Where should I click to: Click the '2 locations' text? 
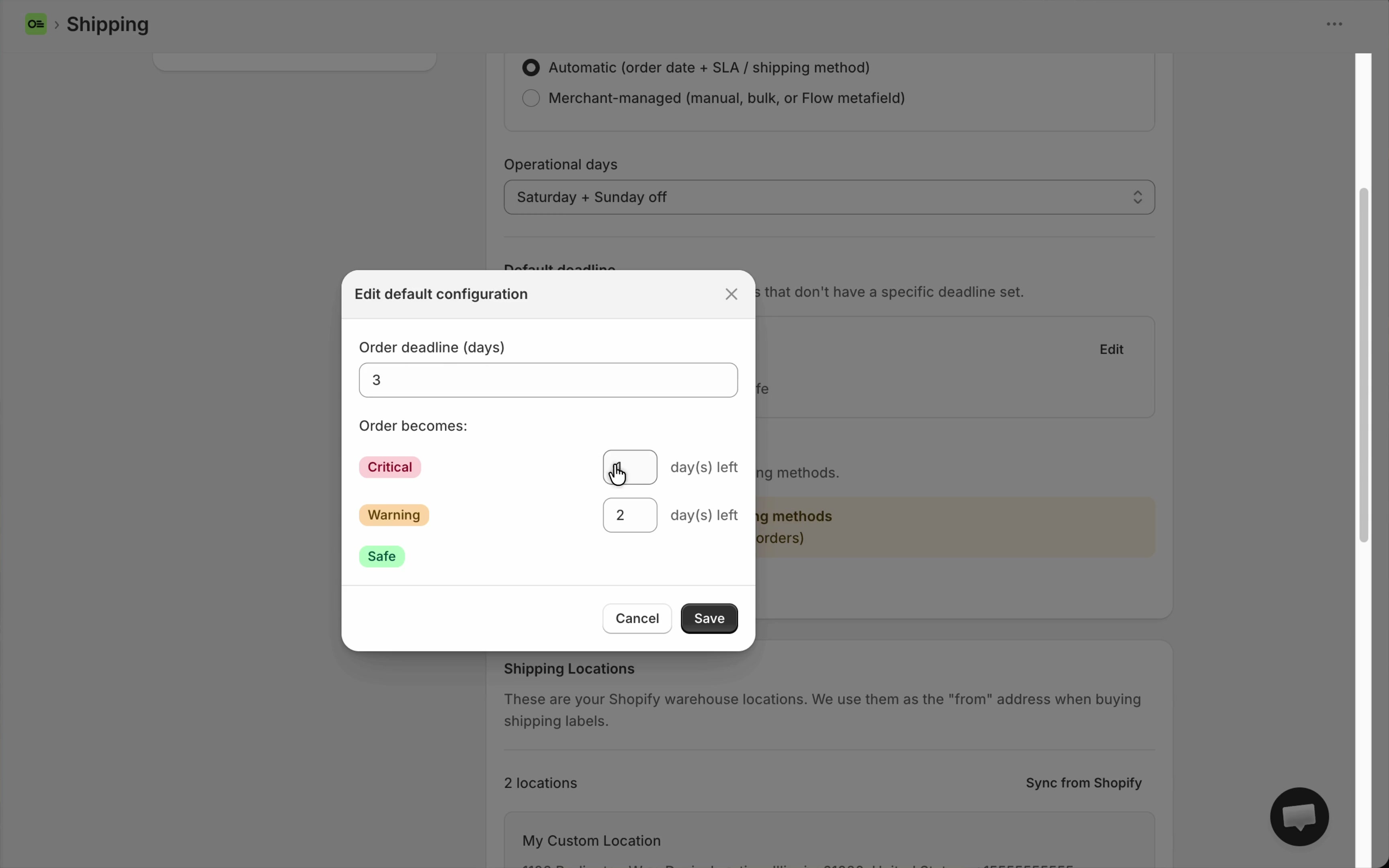point(540,783)
